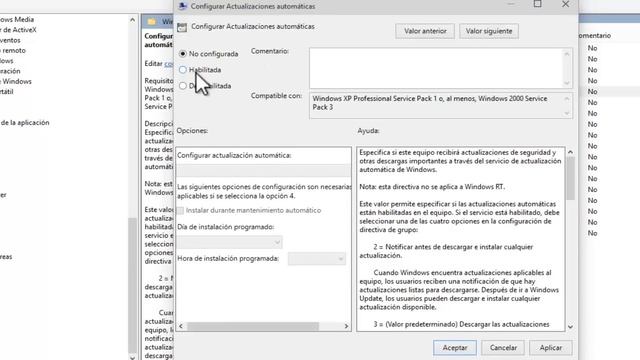
Task: Toggle Instalar durante mantenimiento automático checkbox
Action: (180, 211)
